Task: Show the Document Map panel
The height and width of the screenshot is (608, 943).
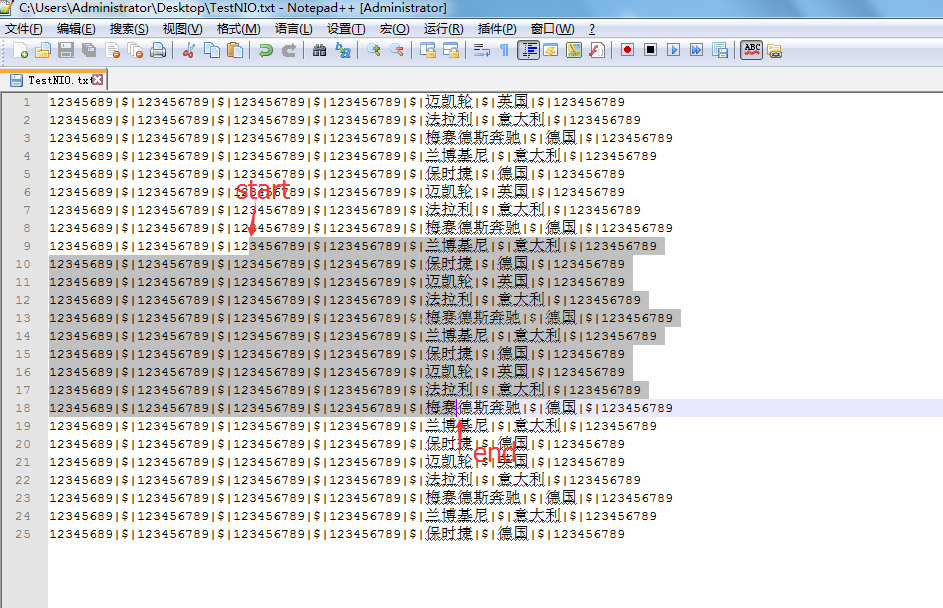Action: click(x=574, y=51)
